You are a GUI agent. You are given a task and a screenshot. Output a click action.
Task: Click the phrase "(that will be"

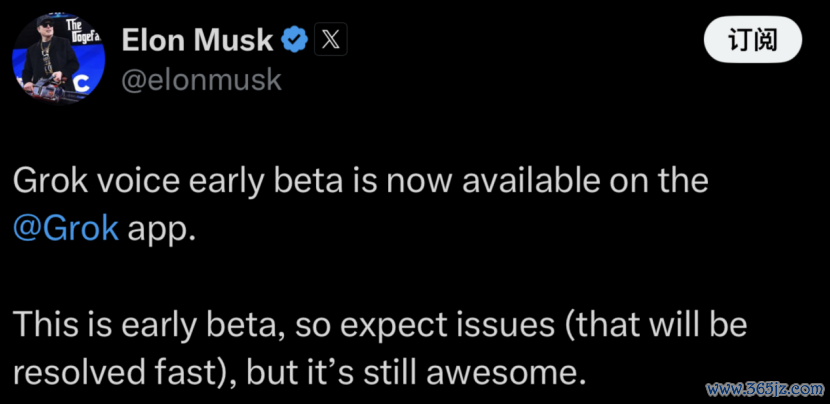(x=654, y=325)
